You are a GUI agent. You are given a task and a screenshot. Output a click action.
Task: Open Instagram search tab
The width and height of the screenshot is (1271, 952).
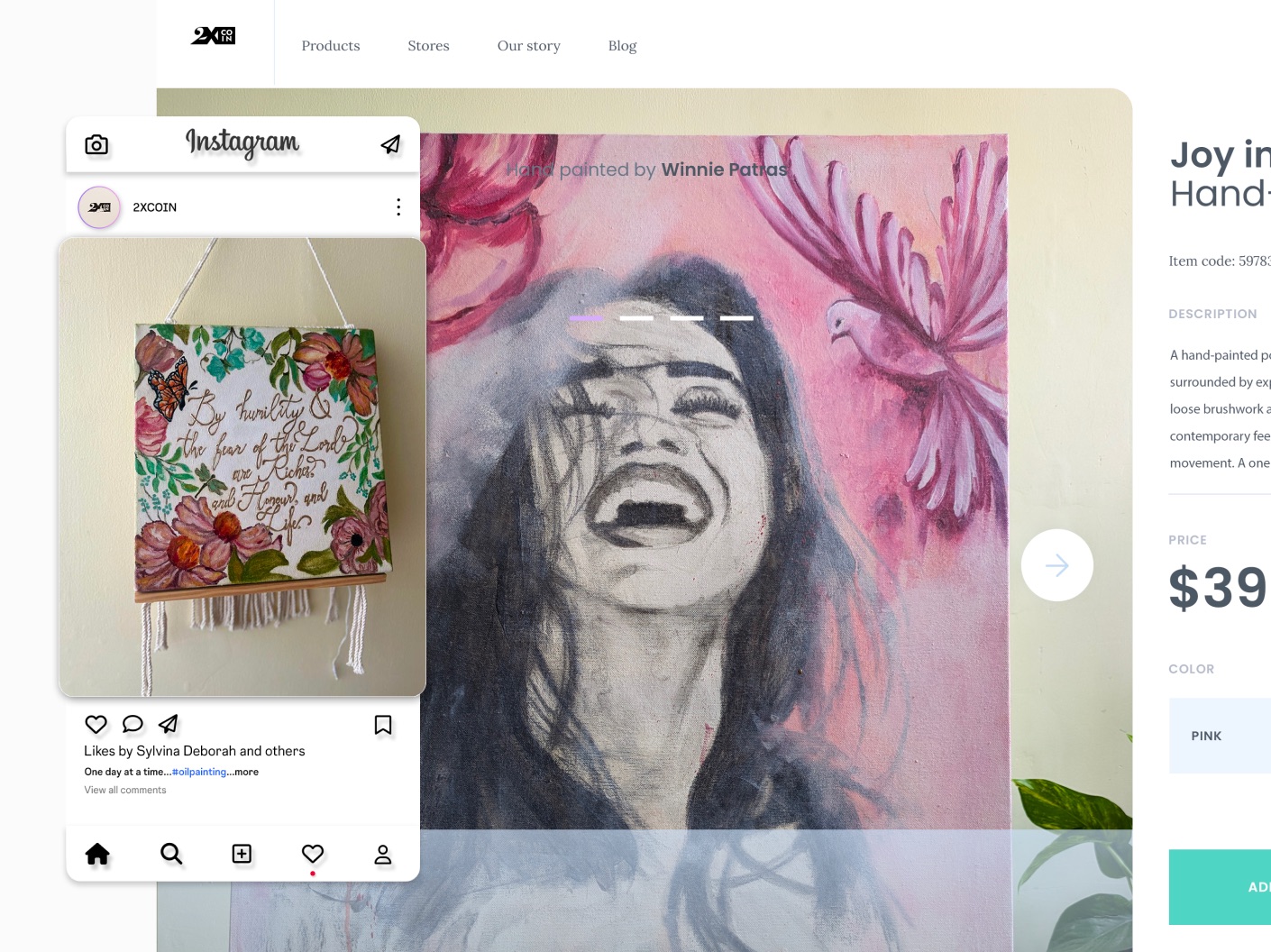[x=171, y=854]
